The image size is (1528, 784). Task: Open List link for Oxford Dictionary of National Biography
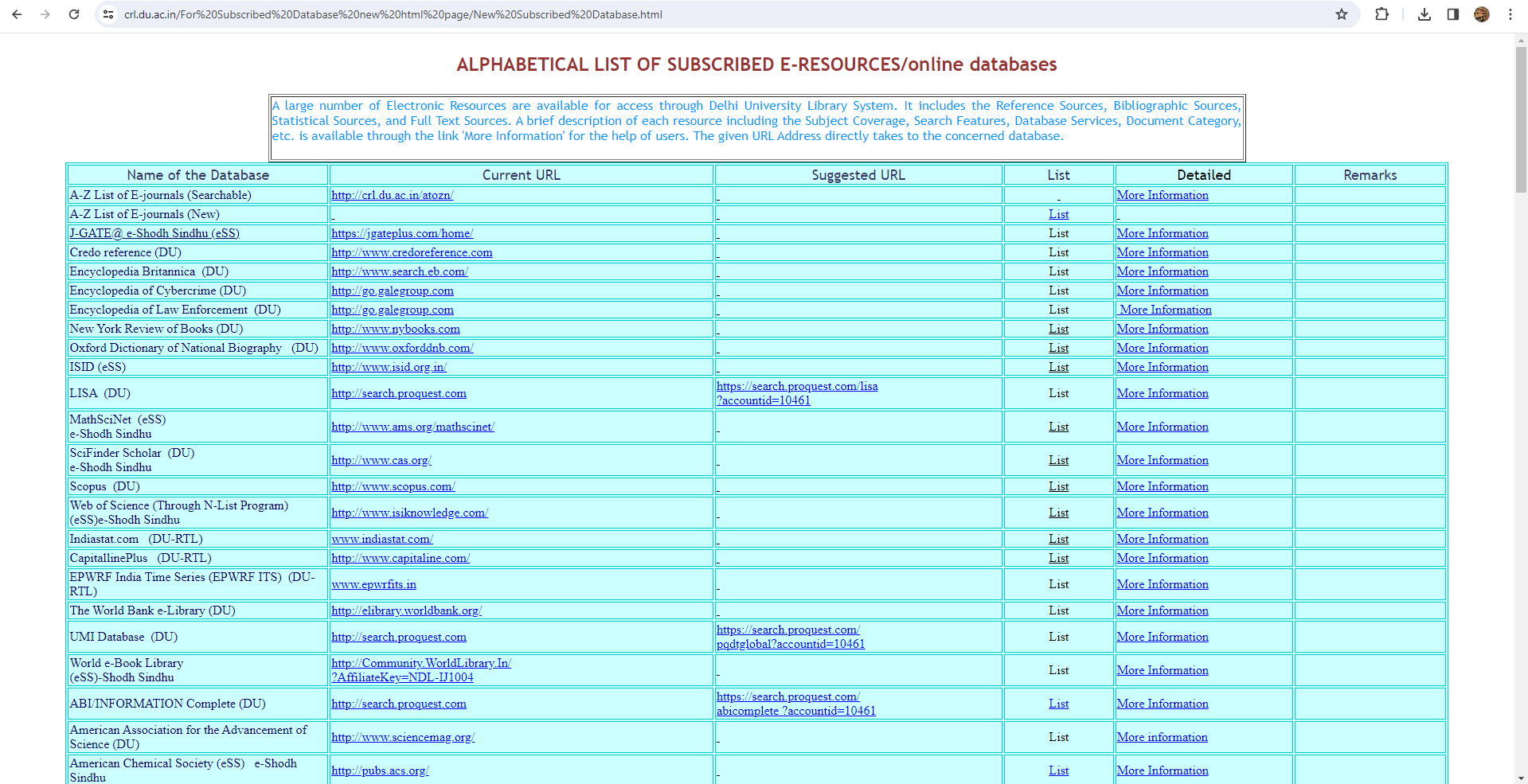1059,348
